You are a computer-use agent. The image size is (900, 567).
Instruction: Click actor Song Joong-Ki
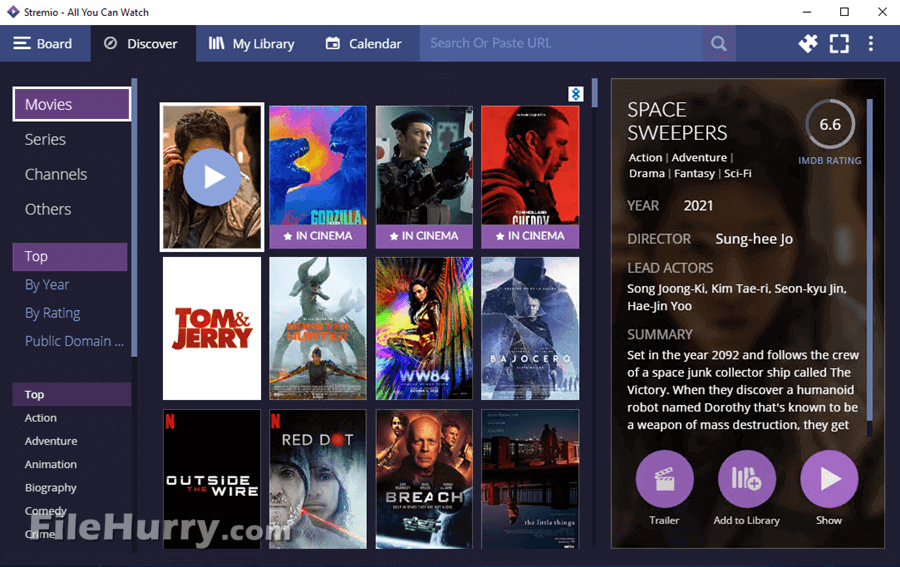(x=665, y=289)
